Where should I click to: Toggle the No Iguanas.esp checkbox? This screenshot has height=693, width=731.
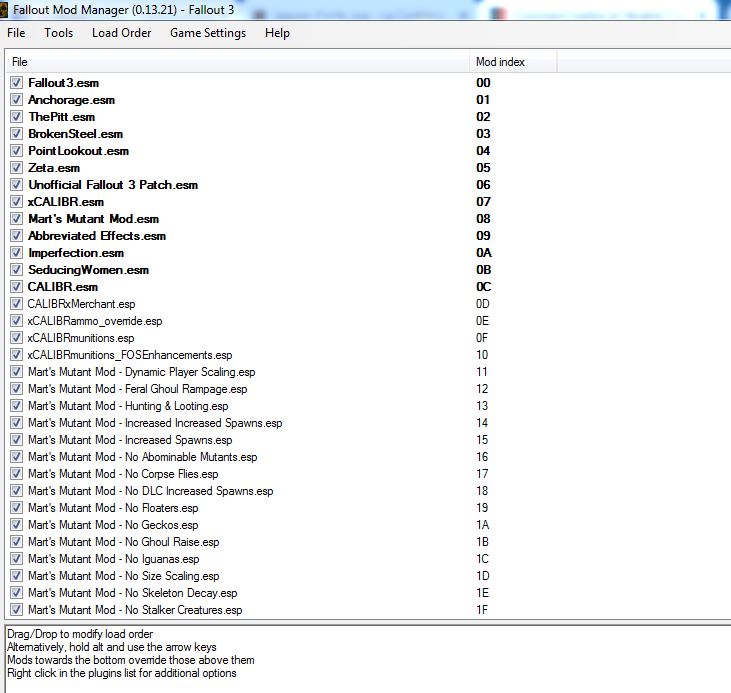coord(16,559)
